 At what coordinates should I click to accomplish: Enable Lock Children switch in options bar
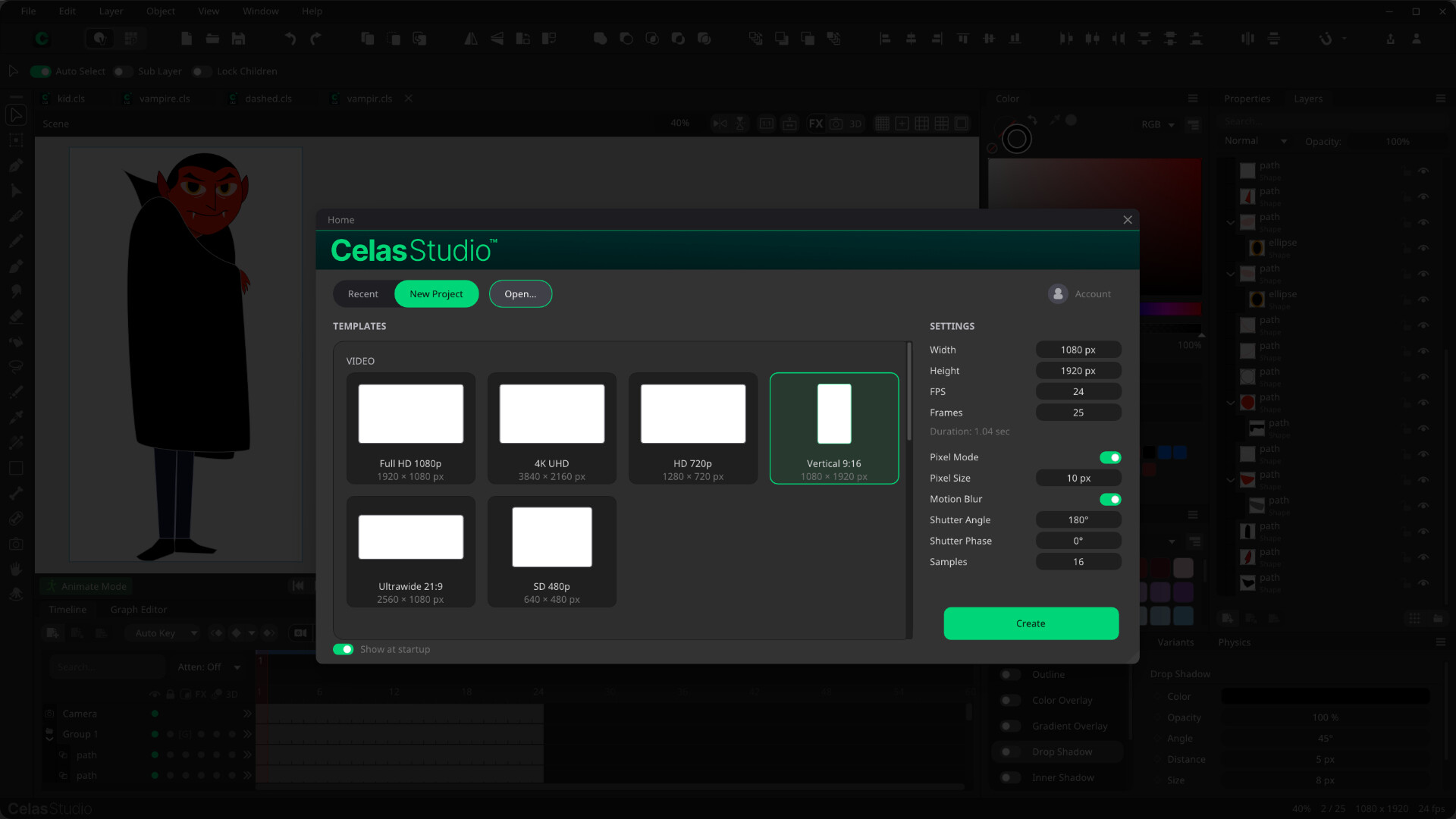pos(202,71)
